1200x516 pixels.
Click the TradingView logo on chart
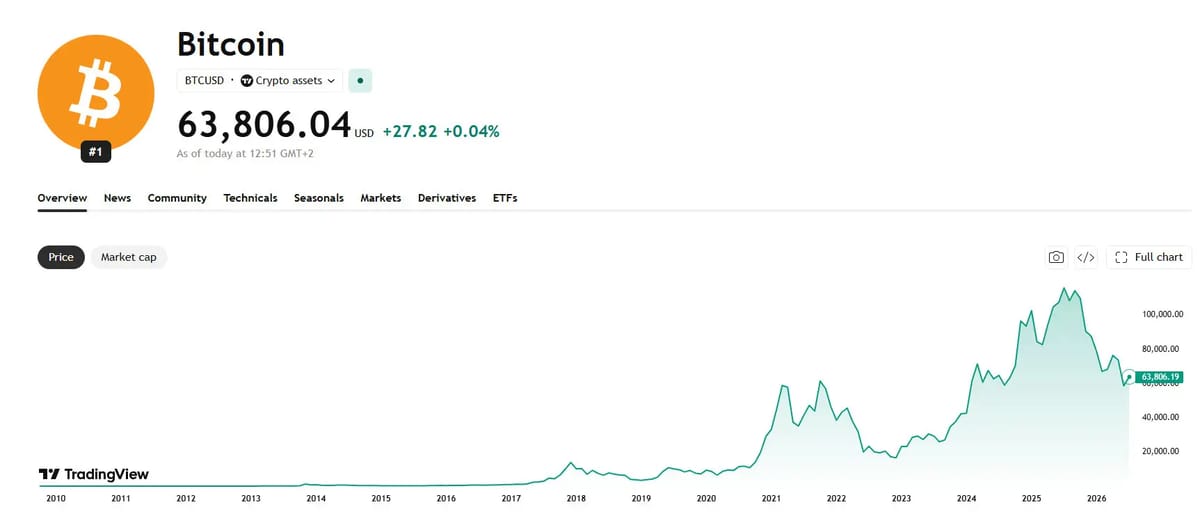[93, 474]
